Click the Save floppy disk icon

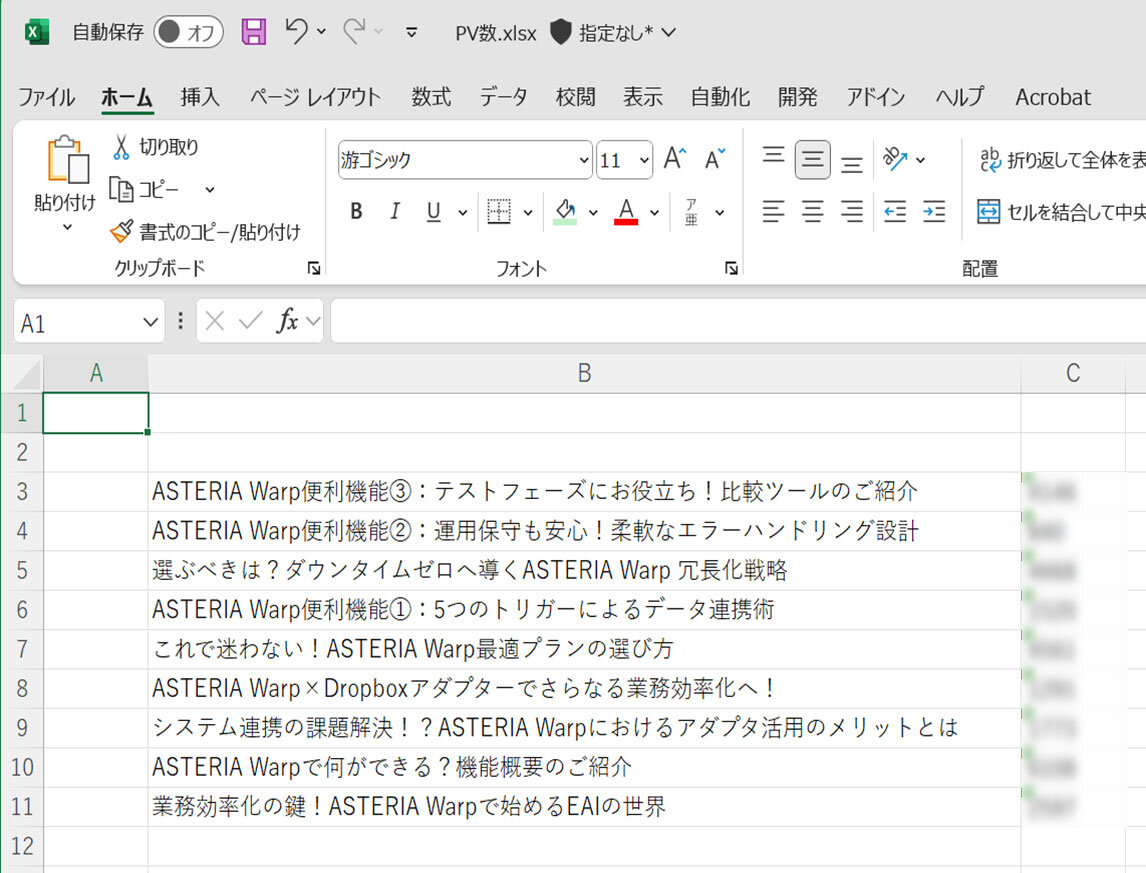coord(254,32)
